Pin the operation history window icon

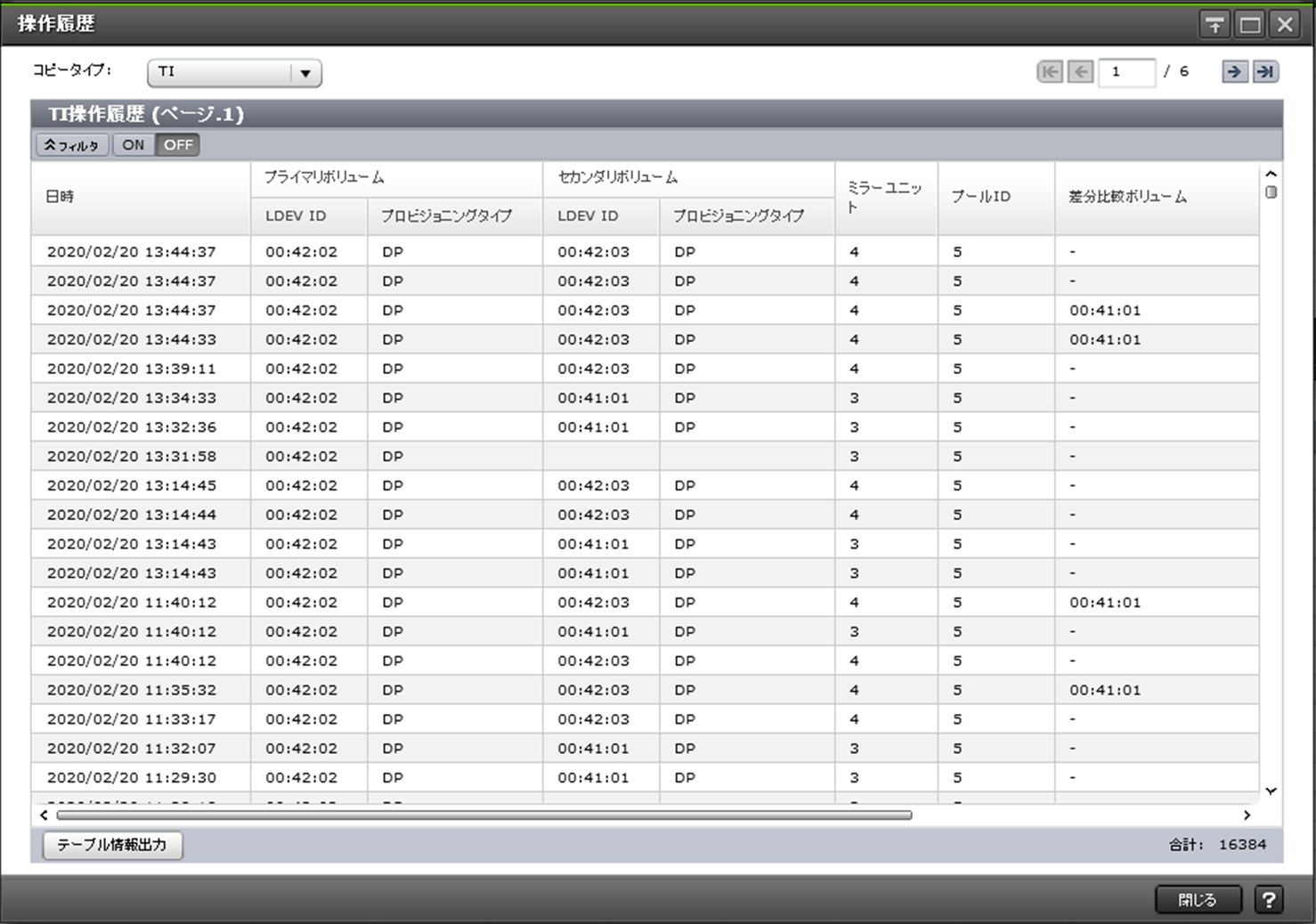coord(1214,25)
